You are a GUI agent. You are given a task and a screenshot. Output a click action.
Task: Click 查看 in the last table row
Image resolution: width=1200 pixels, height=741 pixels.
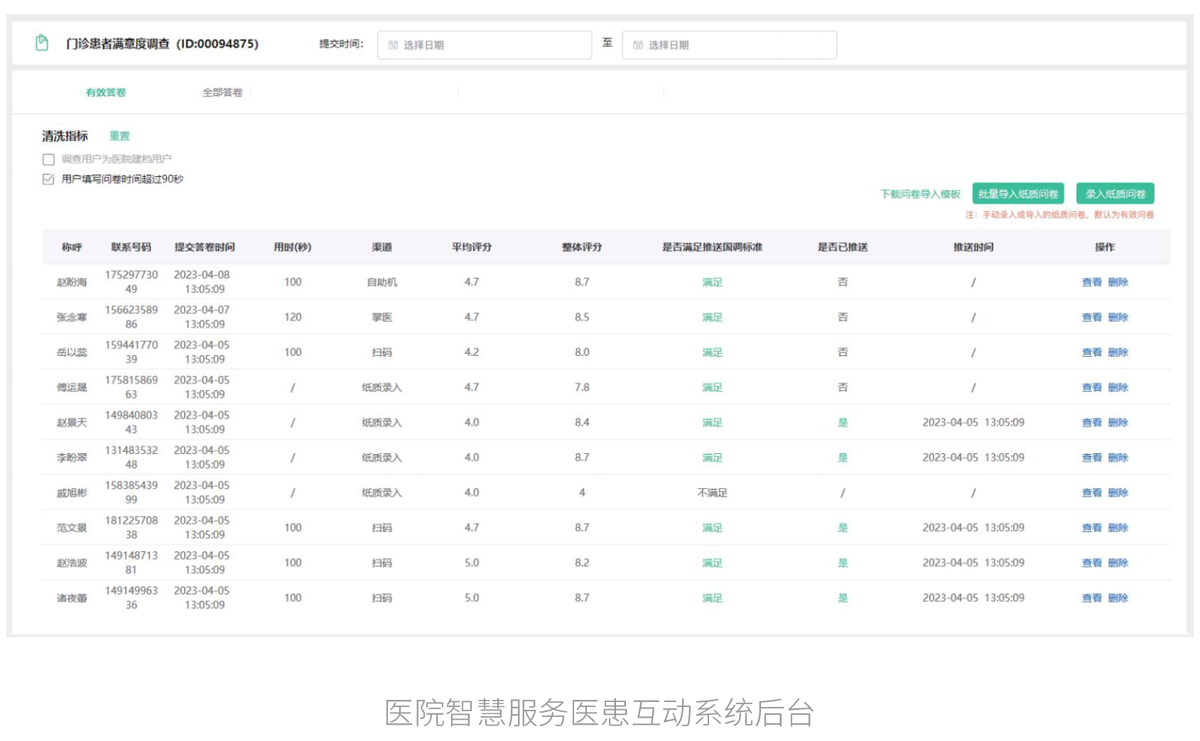point(1091,598)
